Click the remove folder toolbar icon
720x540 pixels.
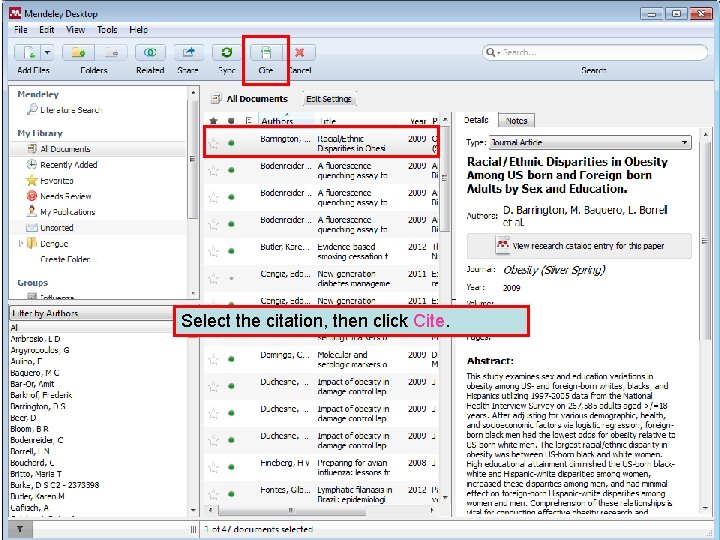point(111,52)
